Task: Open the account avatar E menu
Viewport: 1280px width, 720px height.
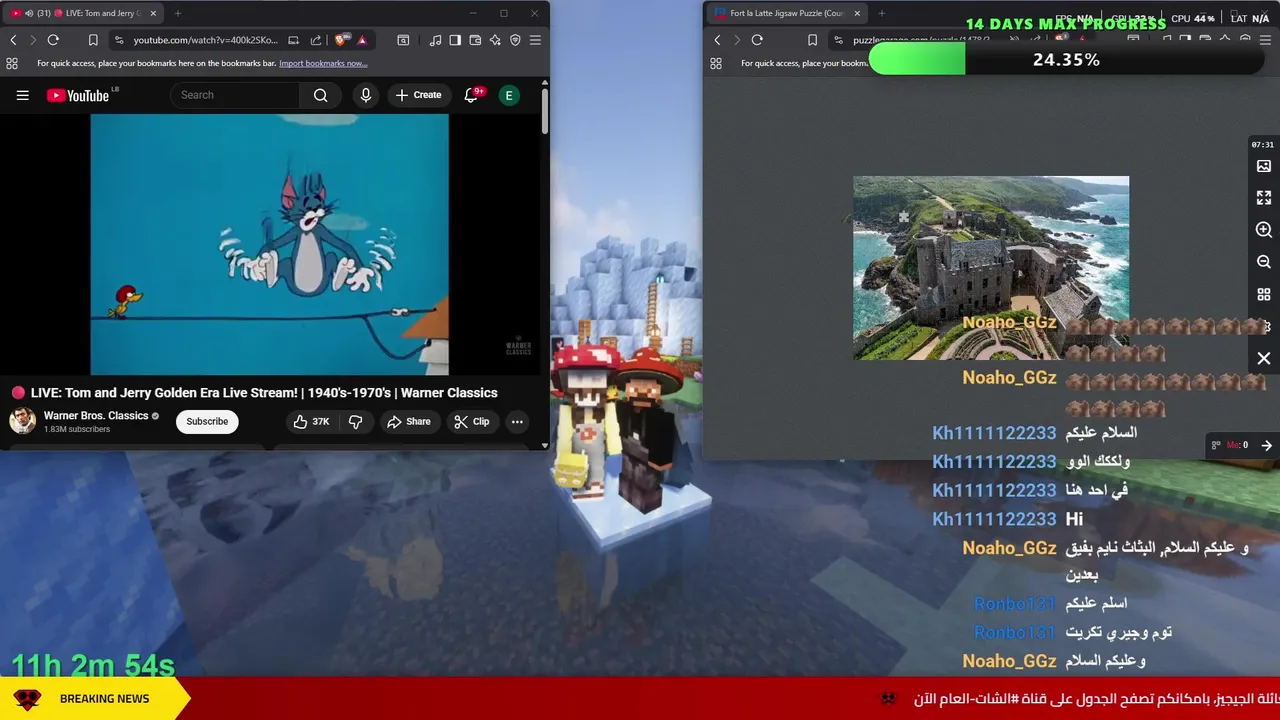Action: [x=509, y=95]
